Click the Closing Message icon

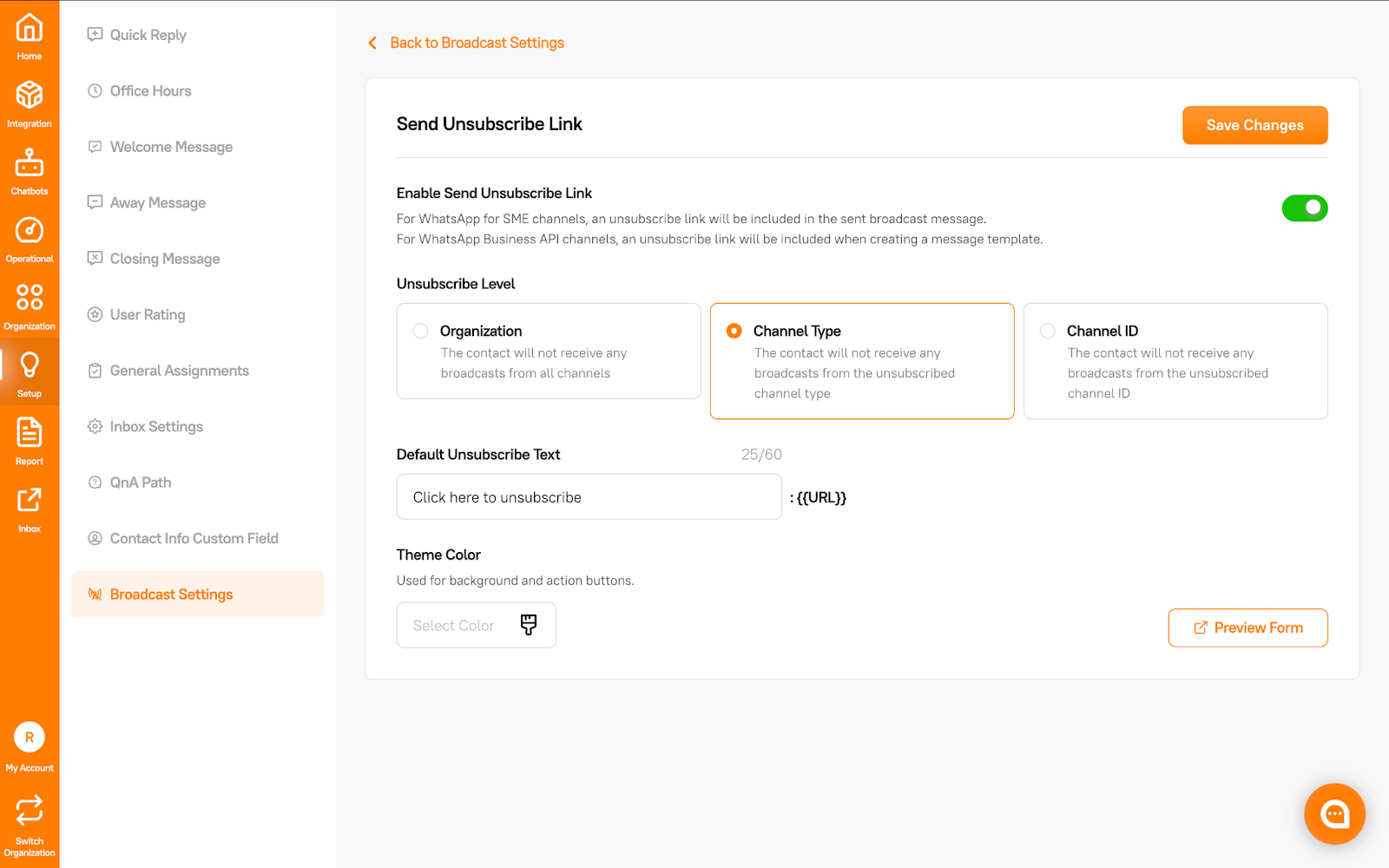click(95, 259)
